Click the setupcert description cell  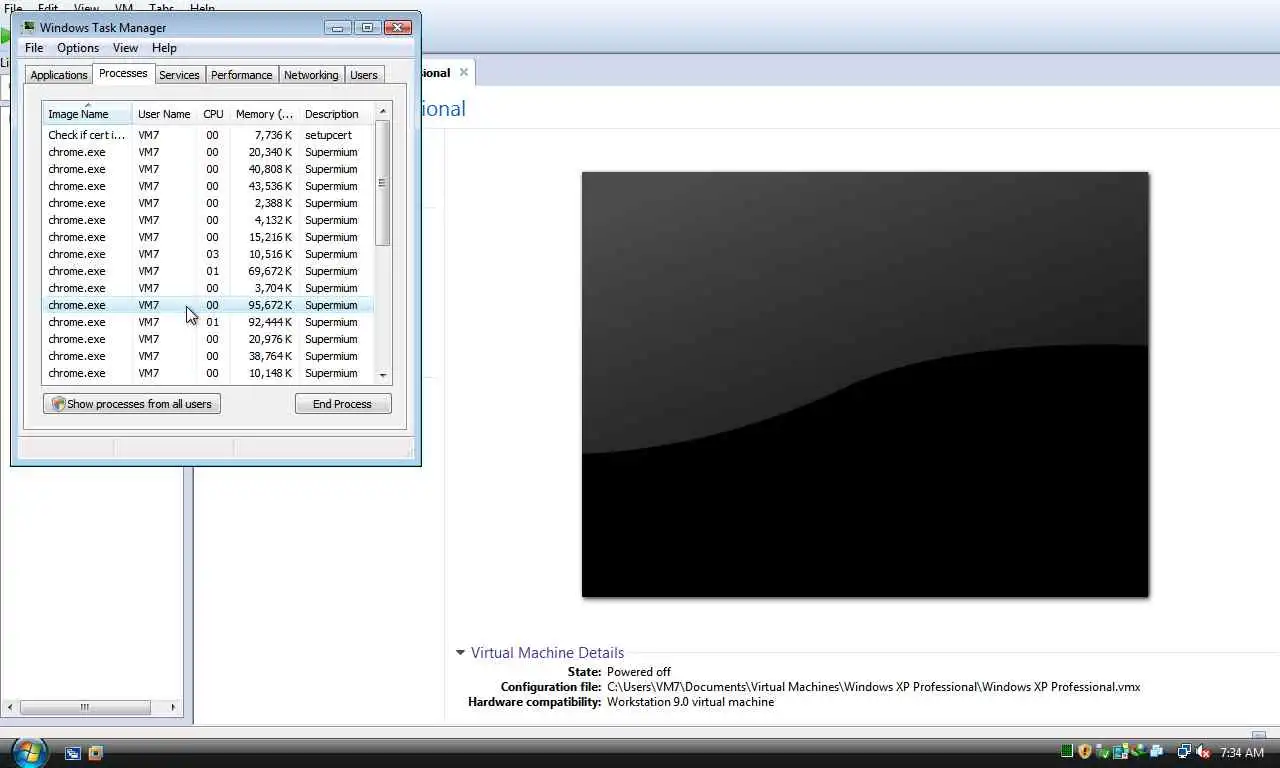[328, 135]
